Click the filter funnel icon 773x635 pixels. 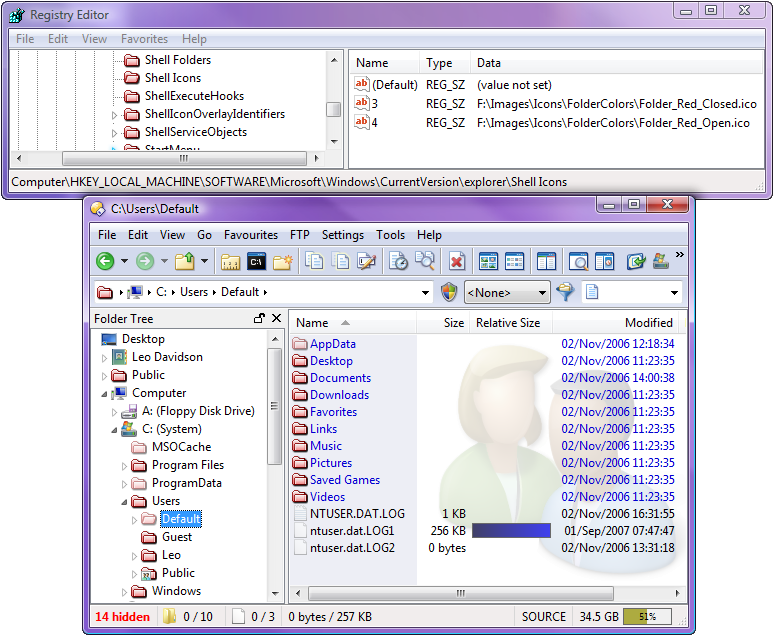[565, 292]
